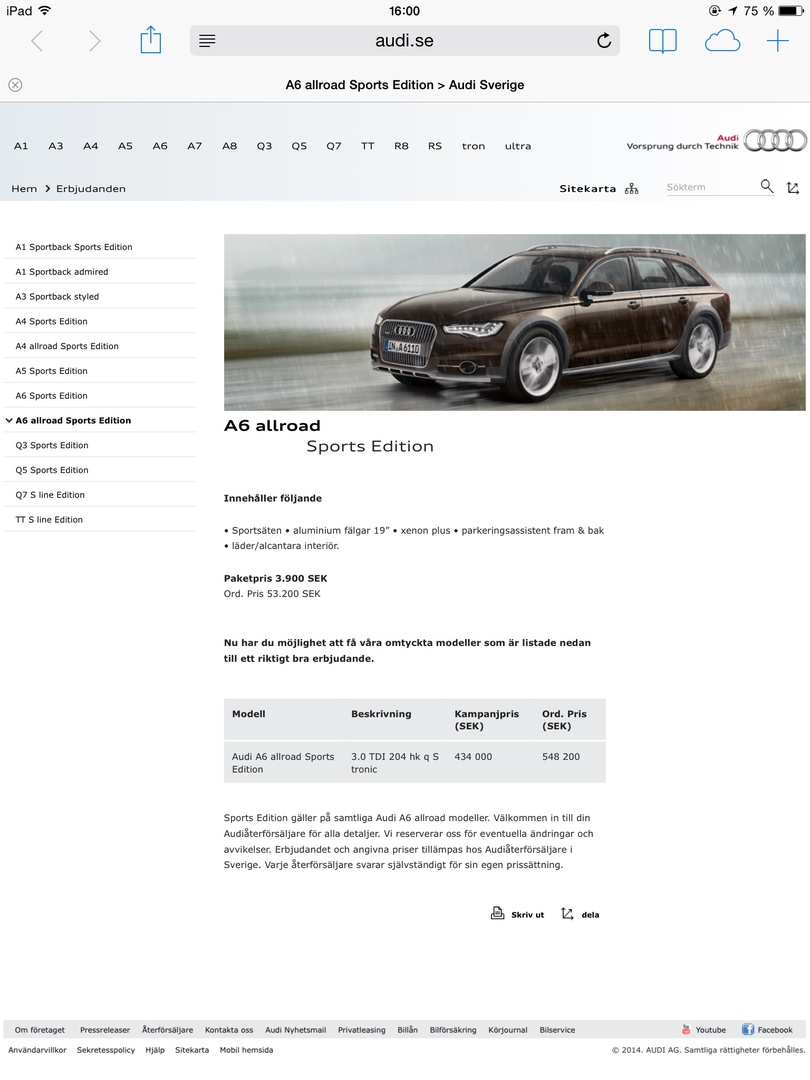Open A1 Sportback admired in sidebar
This screenshot has height=1080, width=810.
[62, 272]
